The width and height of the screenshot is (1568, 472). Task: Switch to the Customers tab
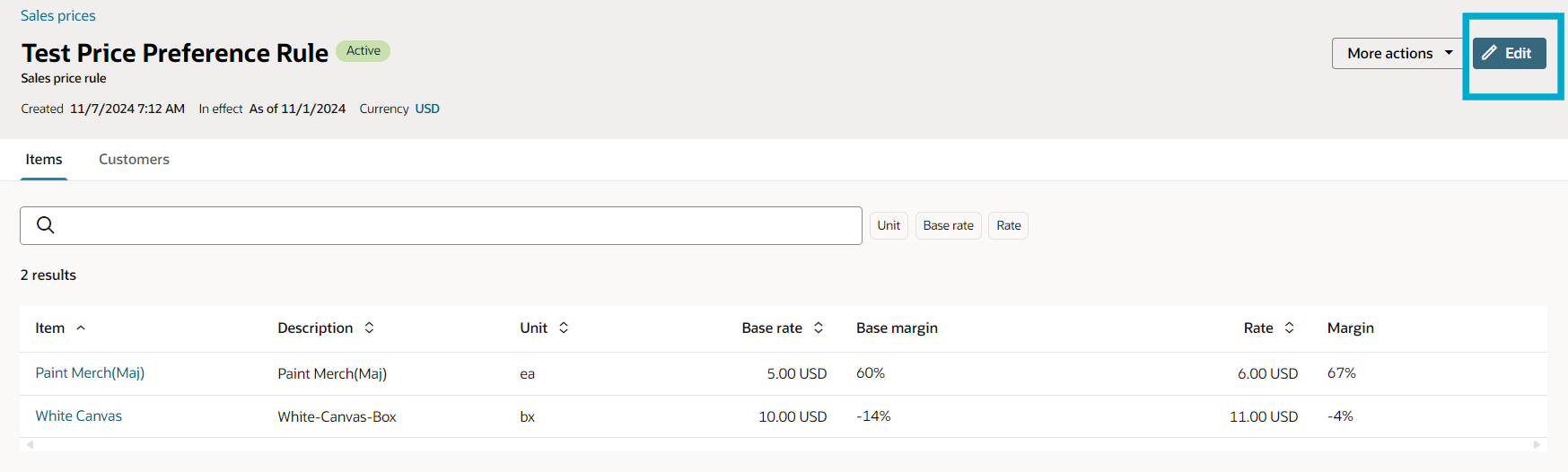(x=134, y=159)
